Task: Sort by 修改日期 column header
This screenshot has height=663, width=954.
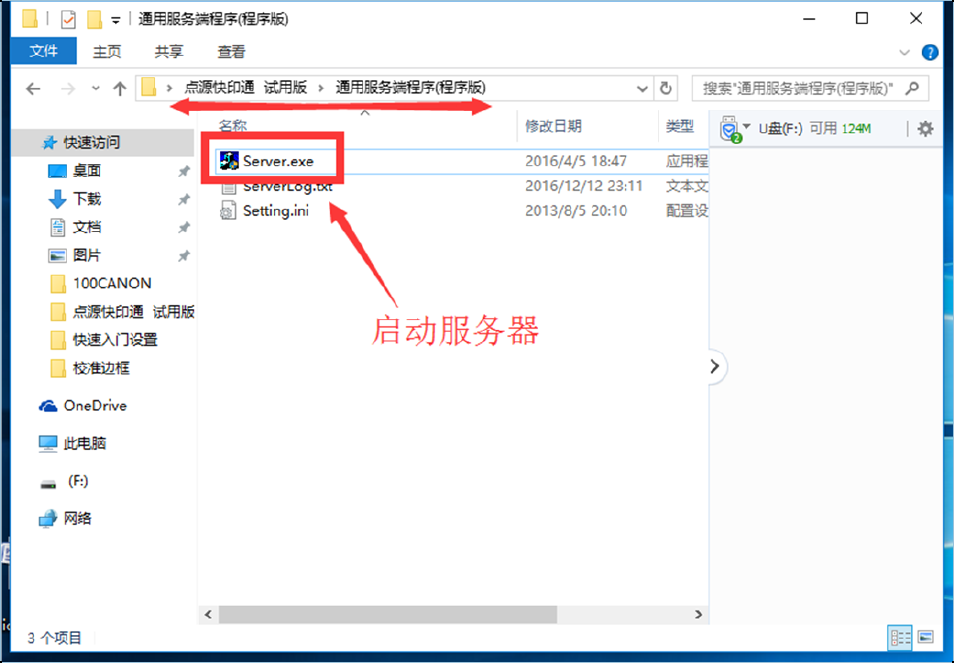Action: pos(553,126)
